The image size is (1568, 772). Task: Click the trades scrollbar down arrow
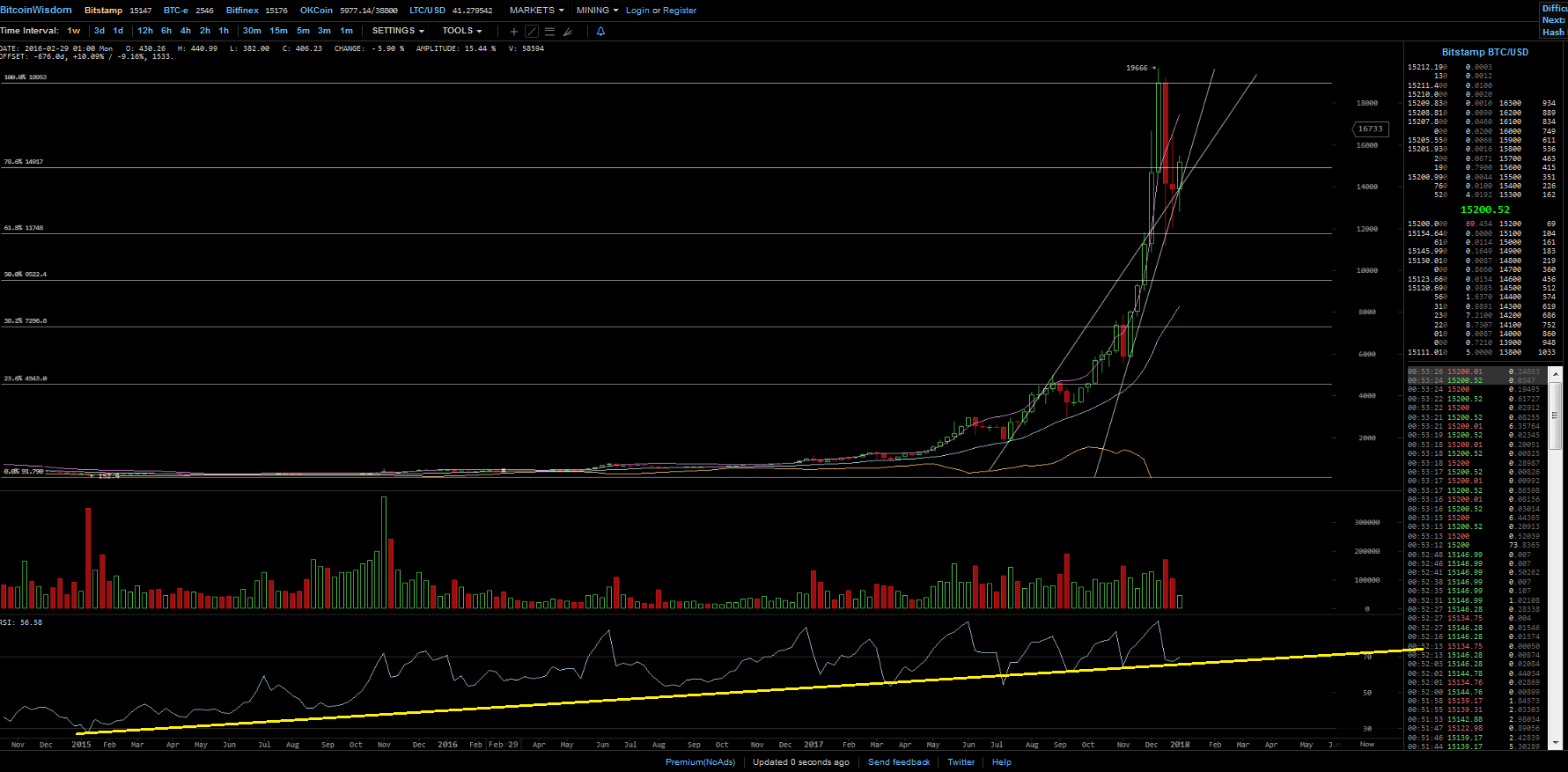click(x=1556, y=744)
